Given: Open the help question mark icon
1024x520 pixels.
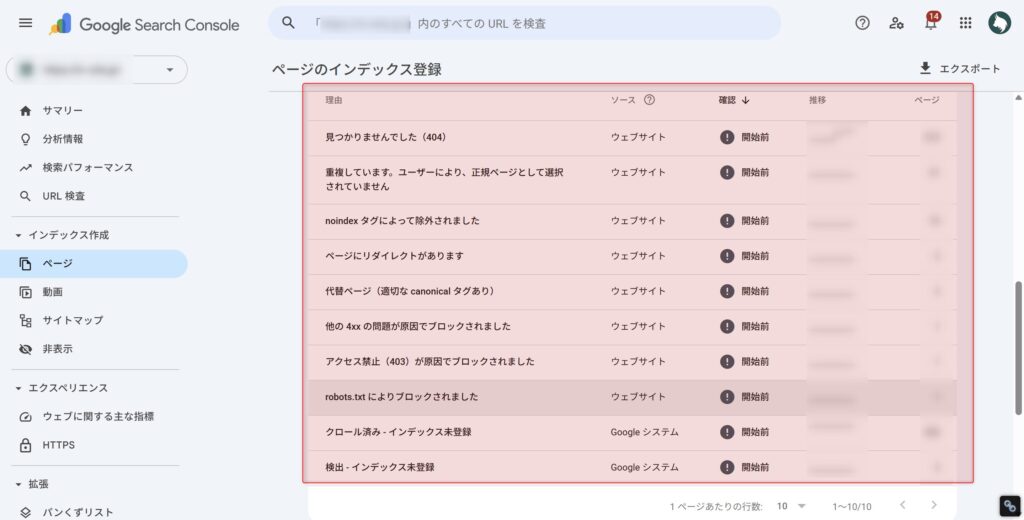Looking at the screenshot, I should pos(862,23).
